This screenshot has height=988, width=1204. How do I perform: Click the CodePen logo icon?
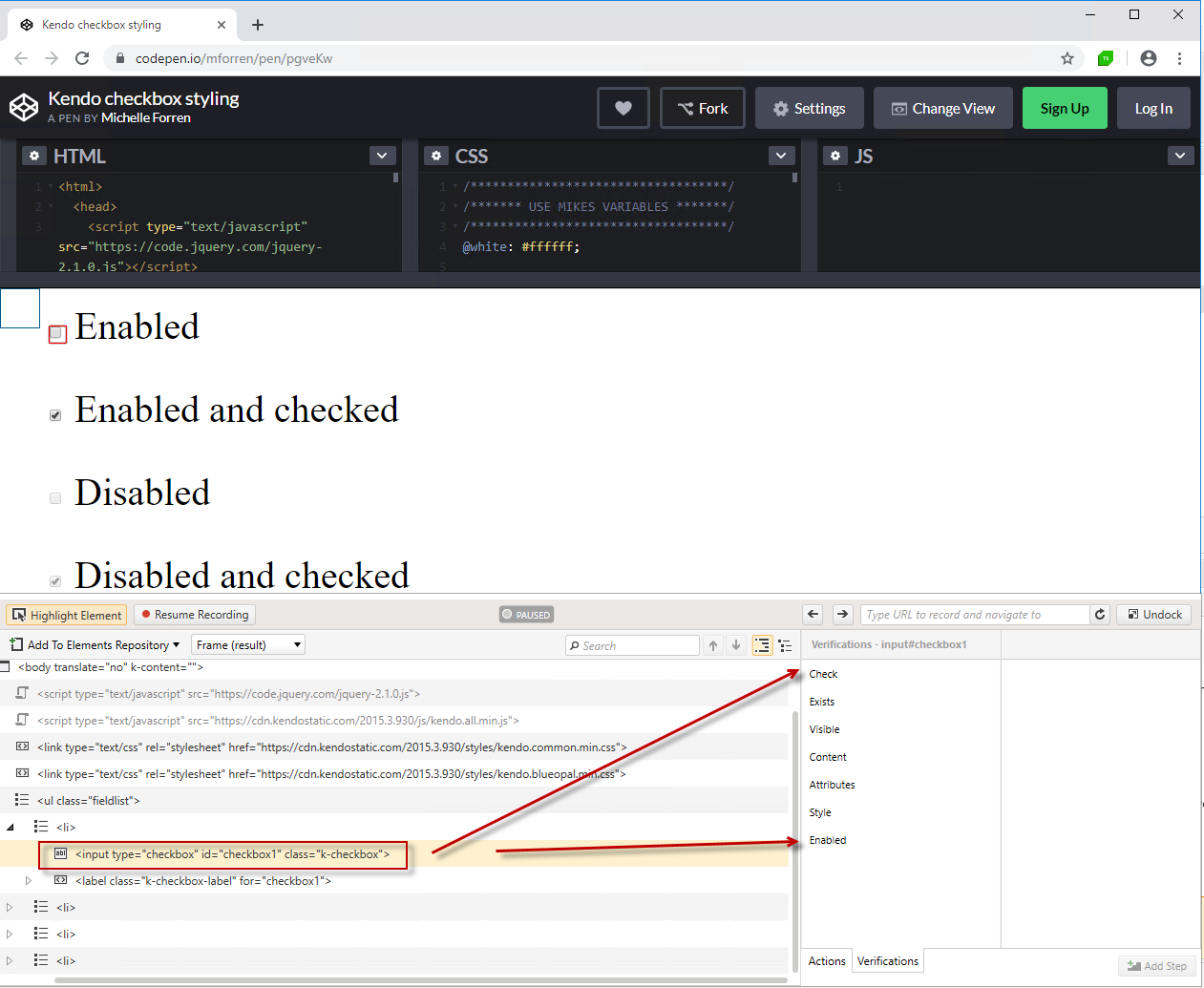pos(24,107)
